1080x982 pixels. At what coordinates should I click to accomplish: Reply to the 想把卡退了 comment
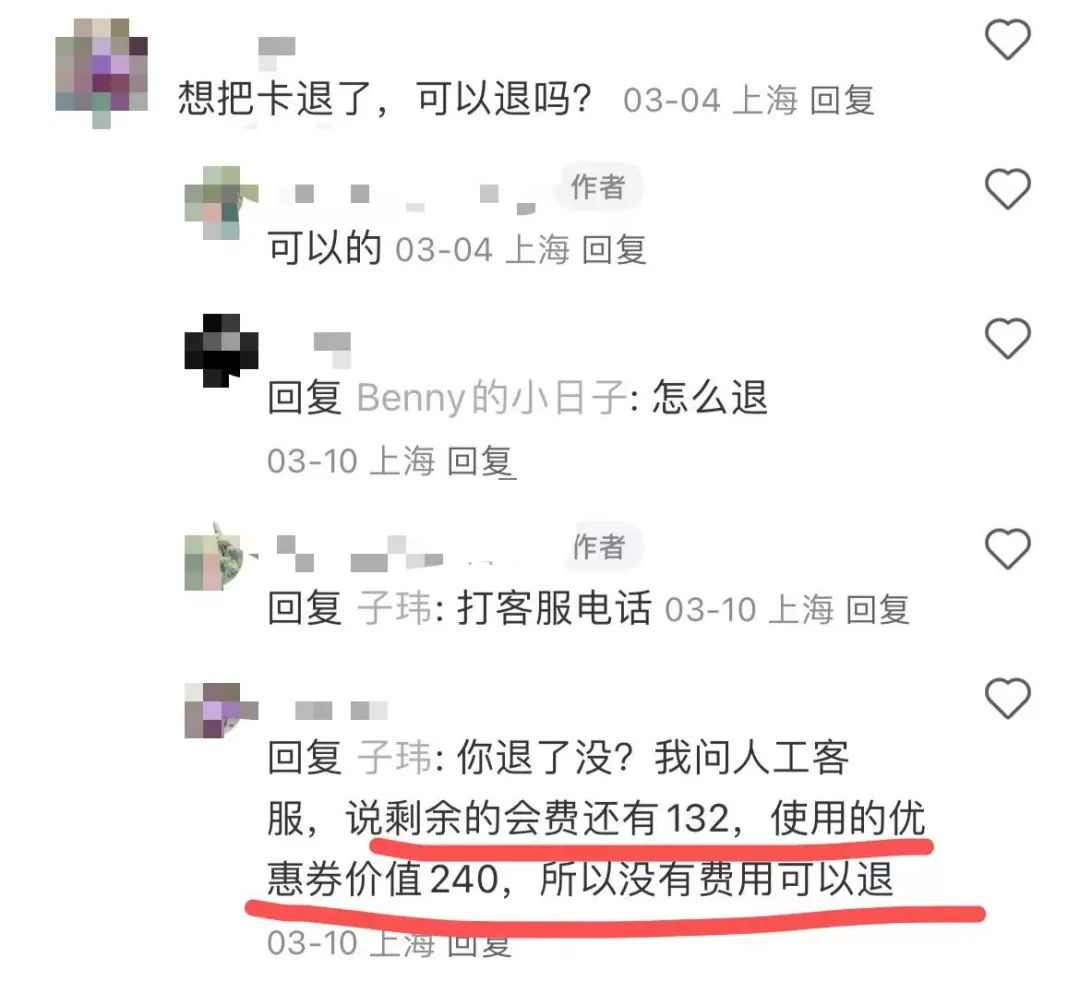842,101
